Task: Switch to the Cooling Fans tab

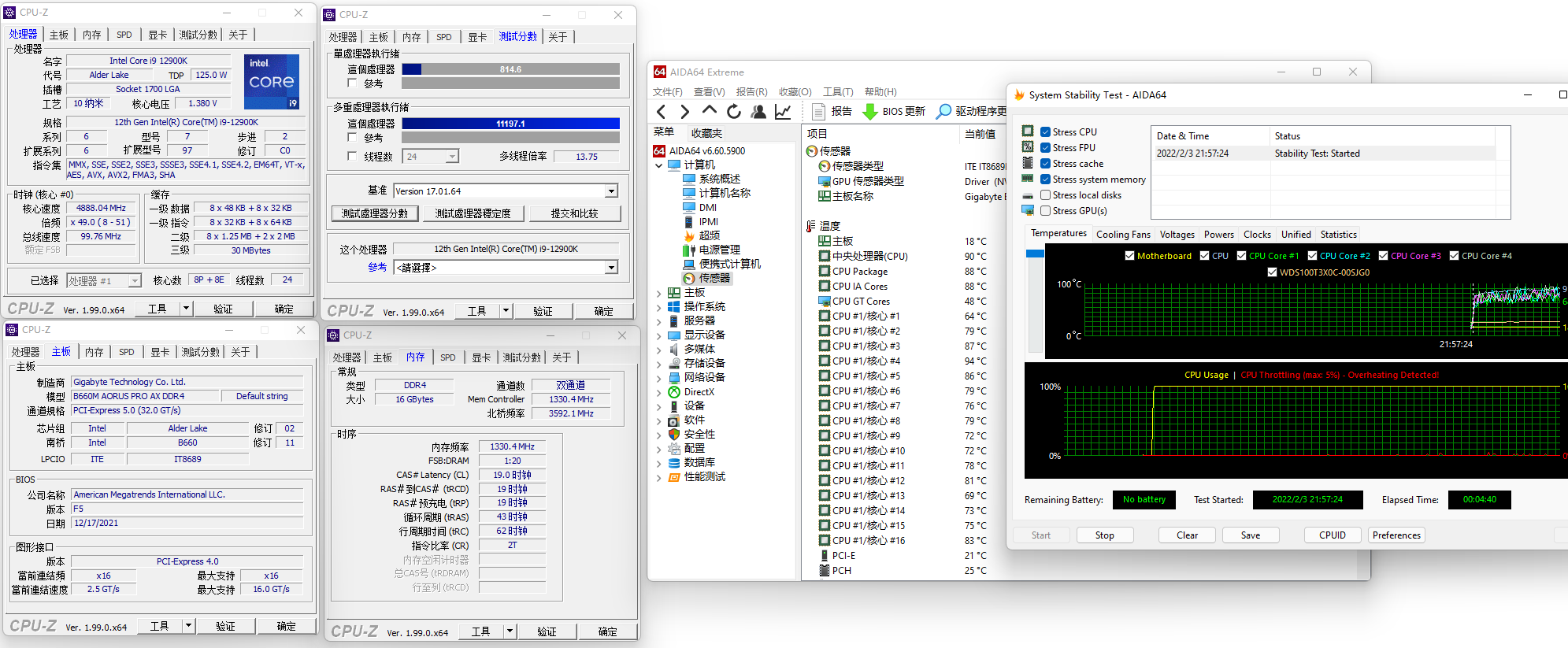Action: coord(1123,235)
